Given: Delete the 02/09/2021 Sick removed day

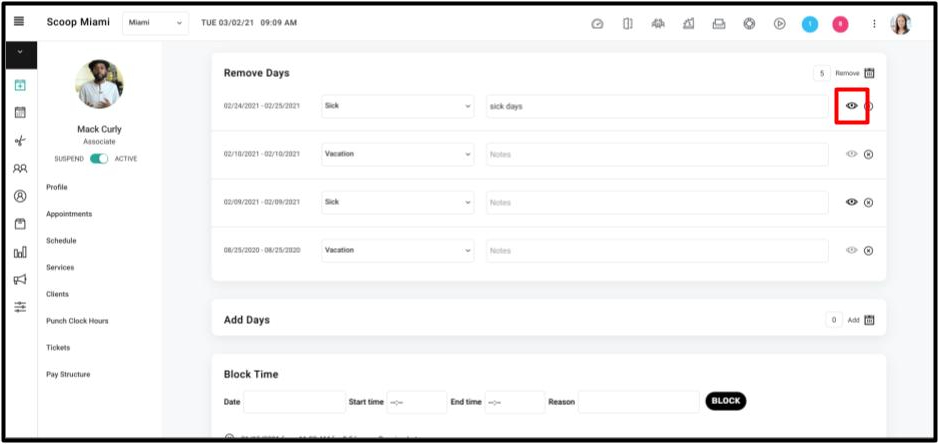Looking at the screenshot, I should [869, 202].
